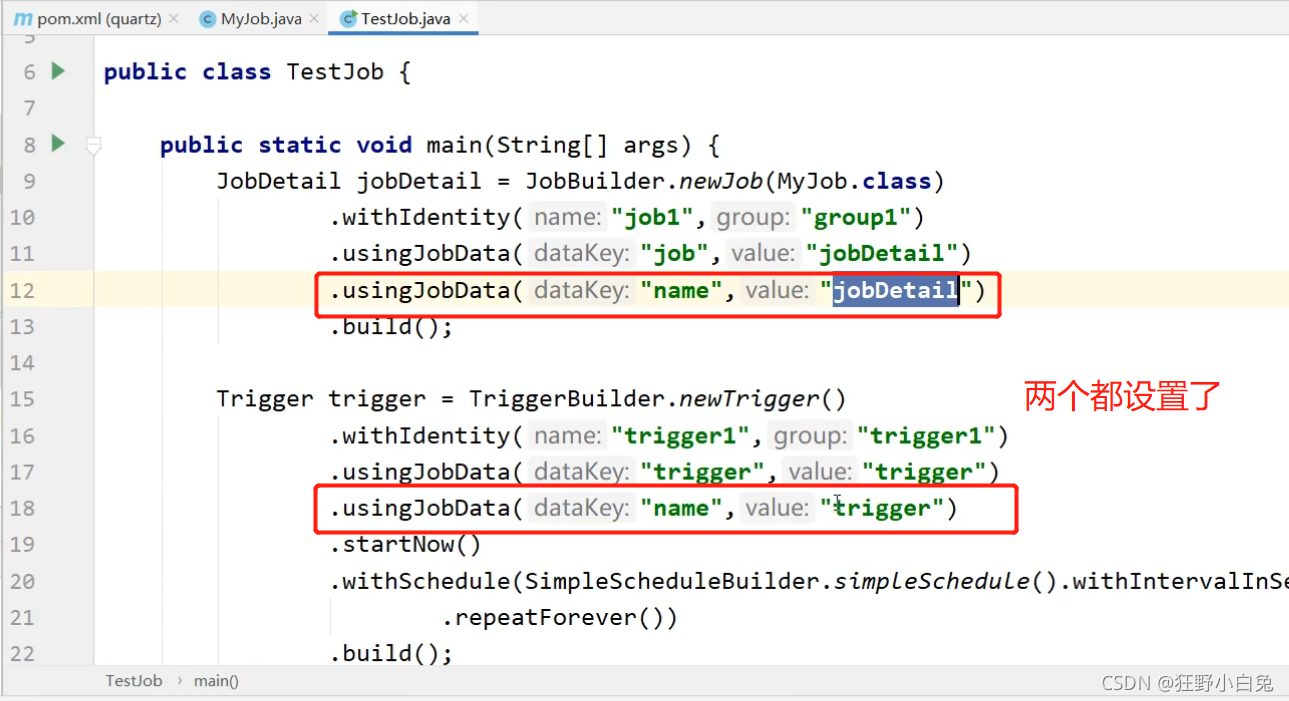This screenshot has height=701, width=1289.
Task: Switch to the pom.xml (quartz) tab
Action: pos(99,18)
